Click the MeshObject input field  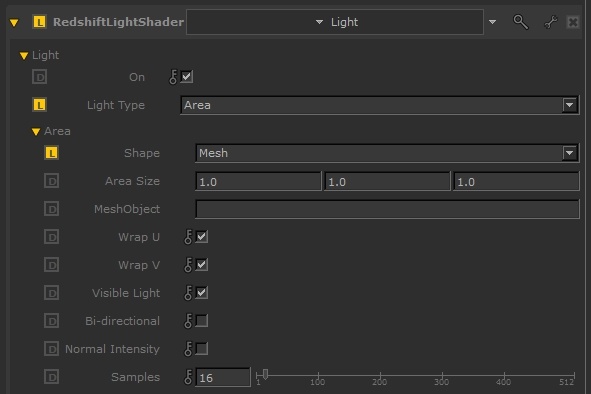[387, 209]
